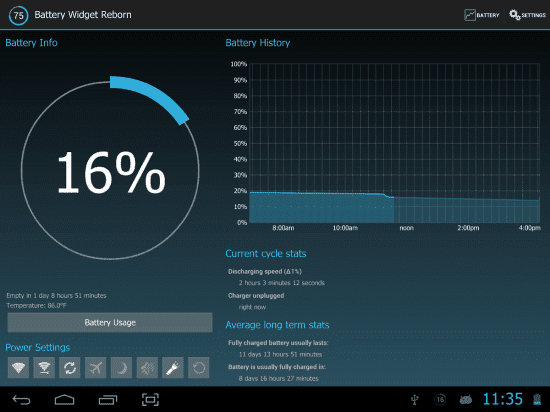The width and height of the screenshot is (550, 412).
Task: Tap the Android home button
Action: pos(65,399)
